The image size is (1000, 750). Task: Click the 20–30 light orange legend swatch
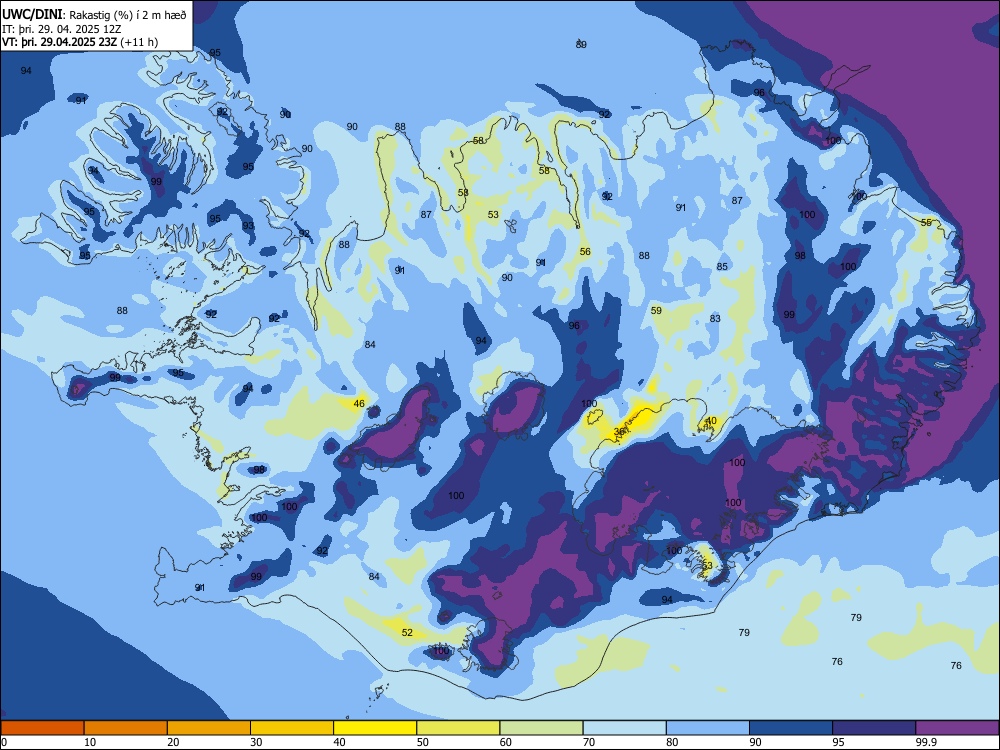[x=209, y=728]
